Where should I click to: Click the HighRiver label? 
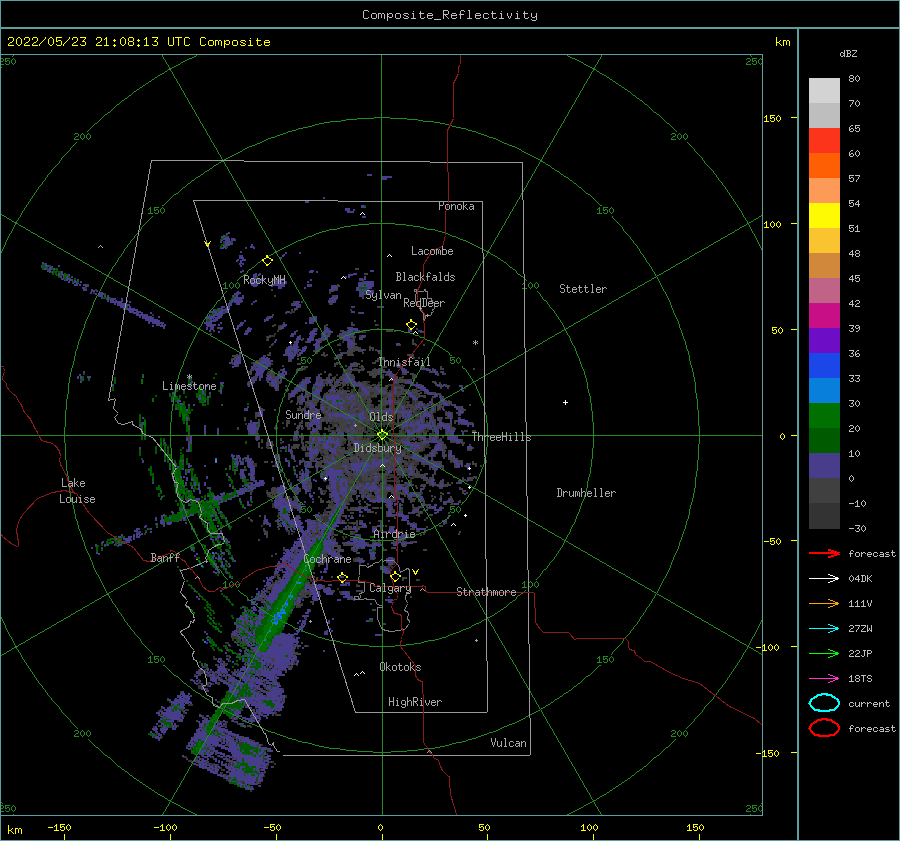pos(415,702)
